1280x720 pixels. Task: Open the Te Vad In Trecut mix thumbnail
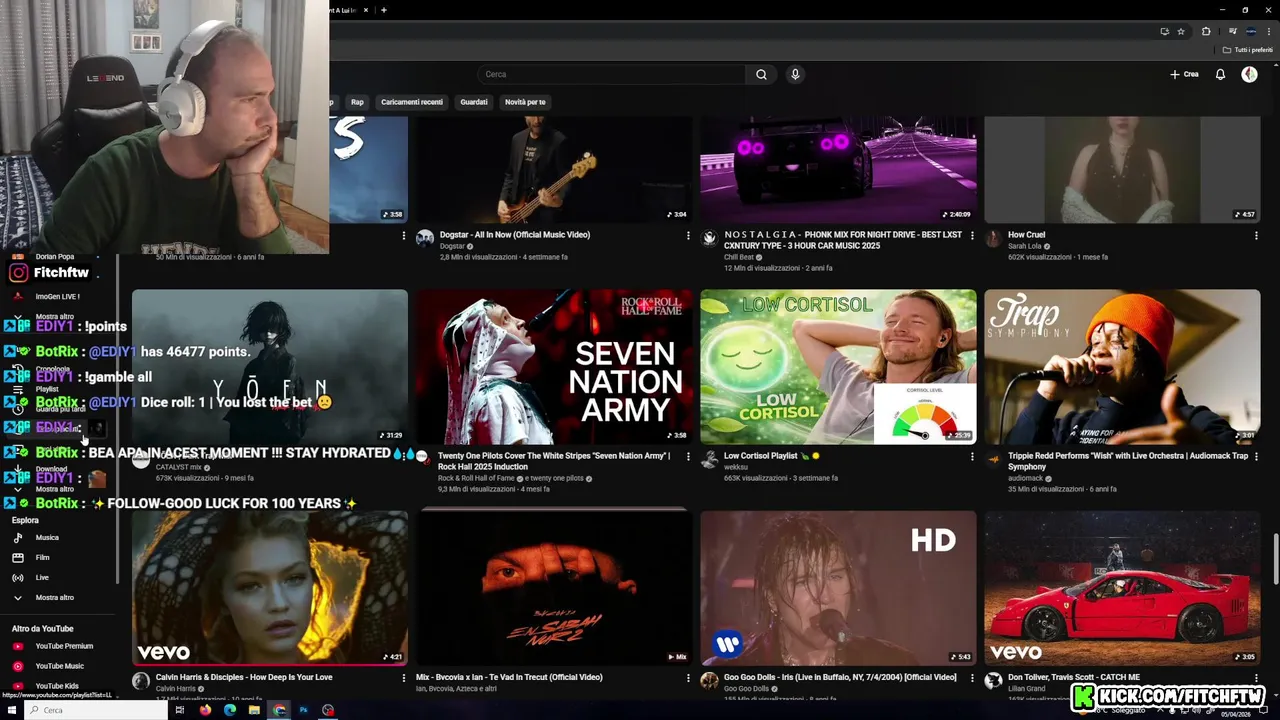coord(554,588)
